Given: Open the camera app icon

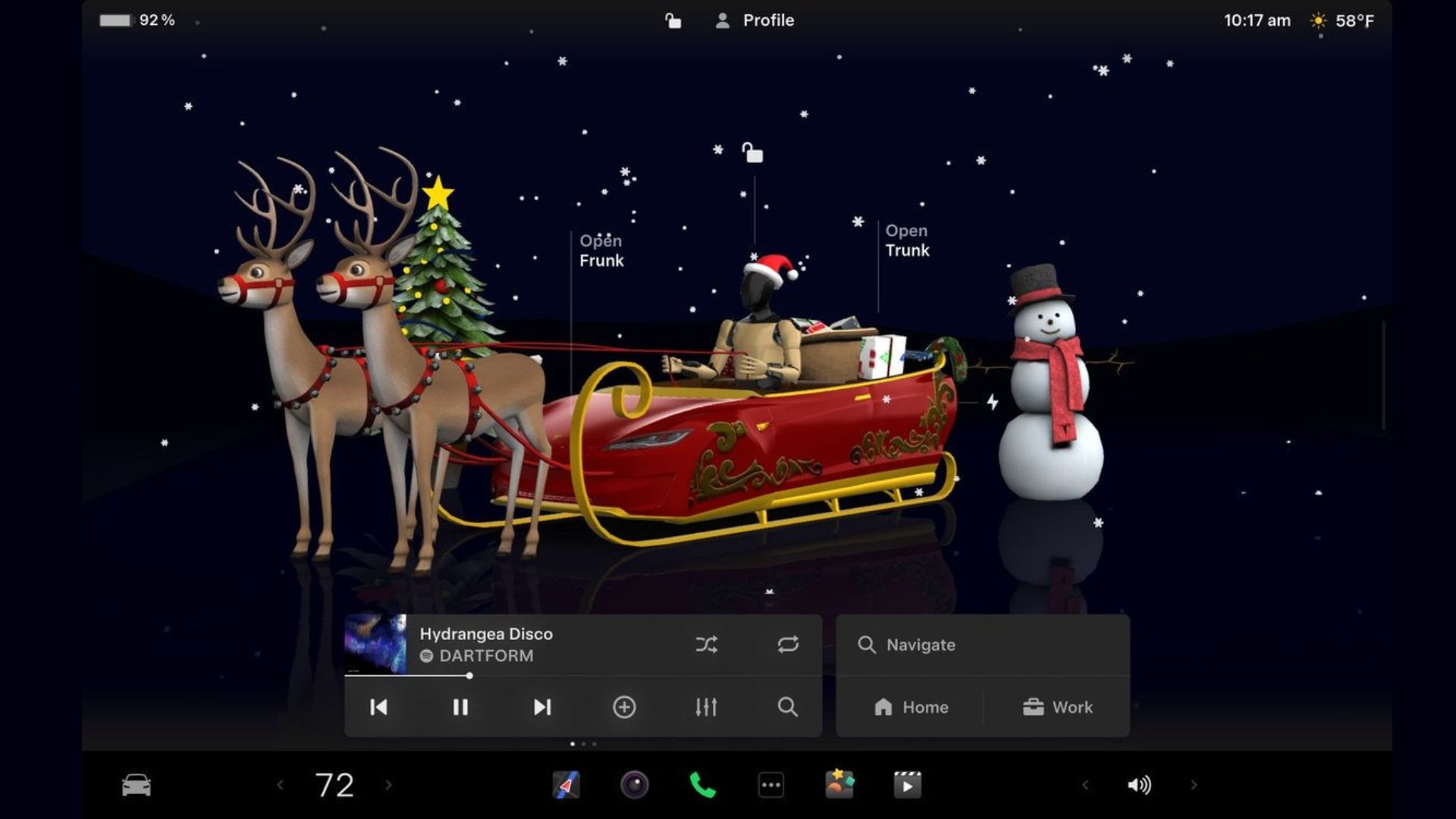Looking at the screenshot, I should click(x=635, y=786).
